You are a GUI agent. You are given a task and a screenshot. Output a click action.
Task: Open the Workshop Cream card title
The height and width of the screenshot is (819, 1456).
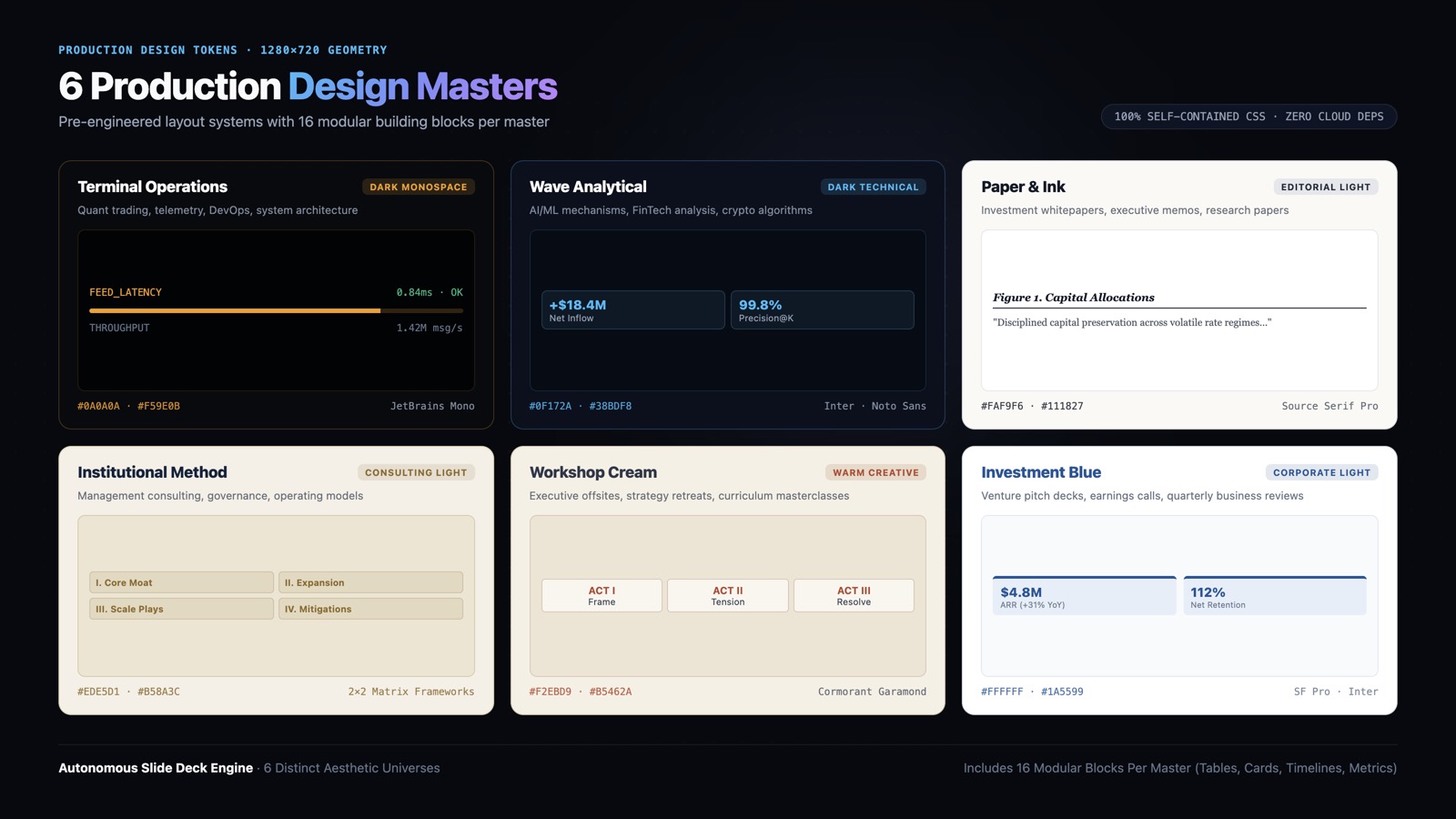(x=593, y=472)
